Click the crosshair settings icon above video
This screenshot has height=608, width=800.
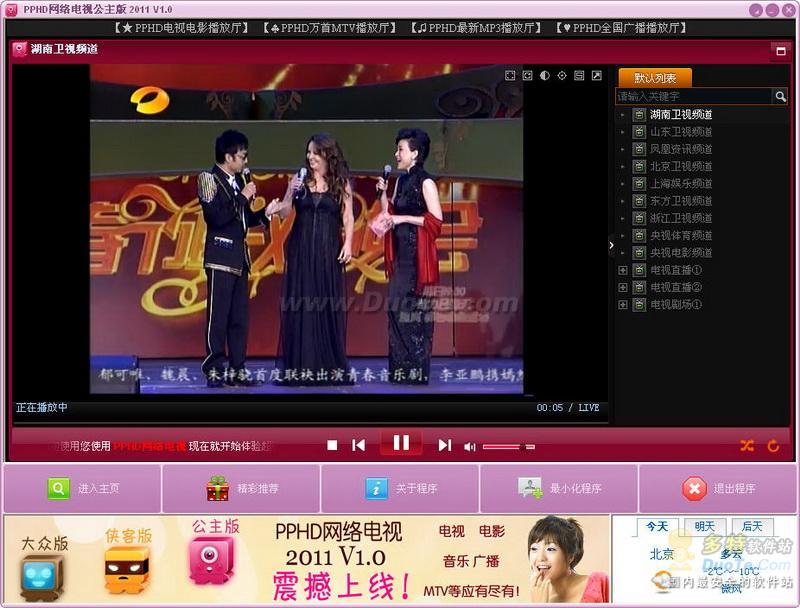(x=562, y=75)
